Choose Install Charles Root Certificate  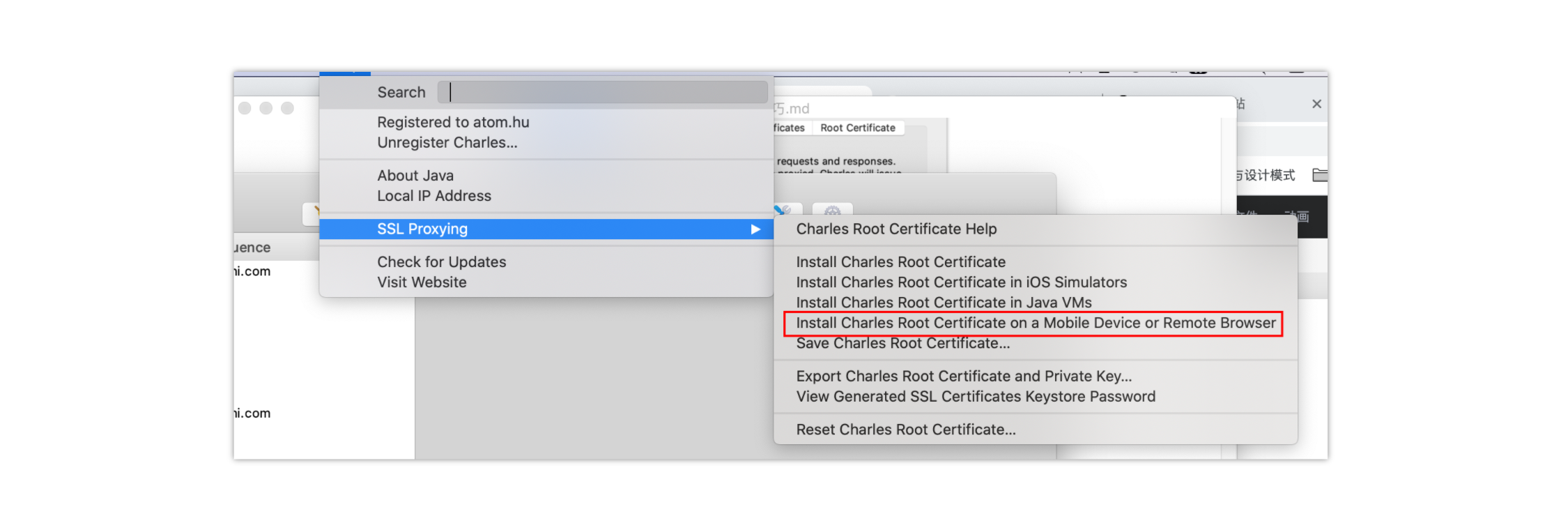click(900, 262)
